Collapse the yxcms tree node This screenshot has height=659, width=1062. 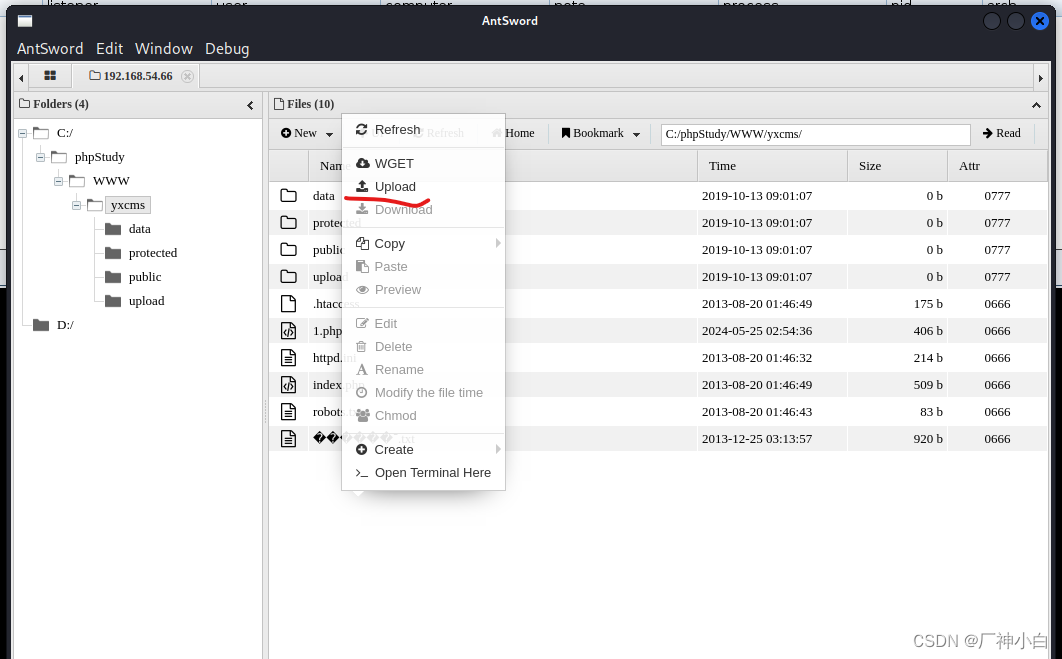coord(77,205)
